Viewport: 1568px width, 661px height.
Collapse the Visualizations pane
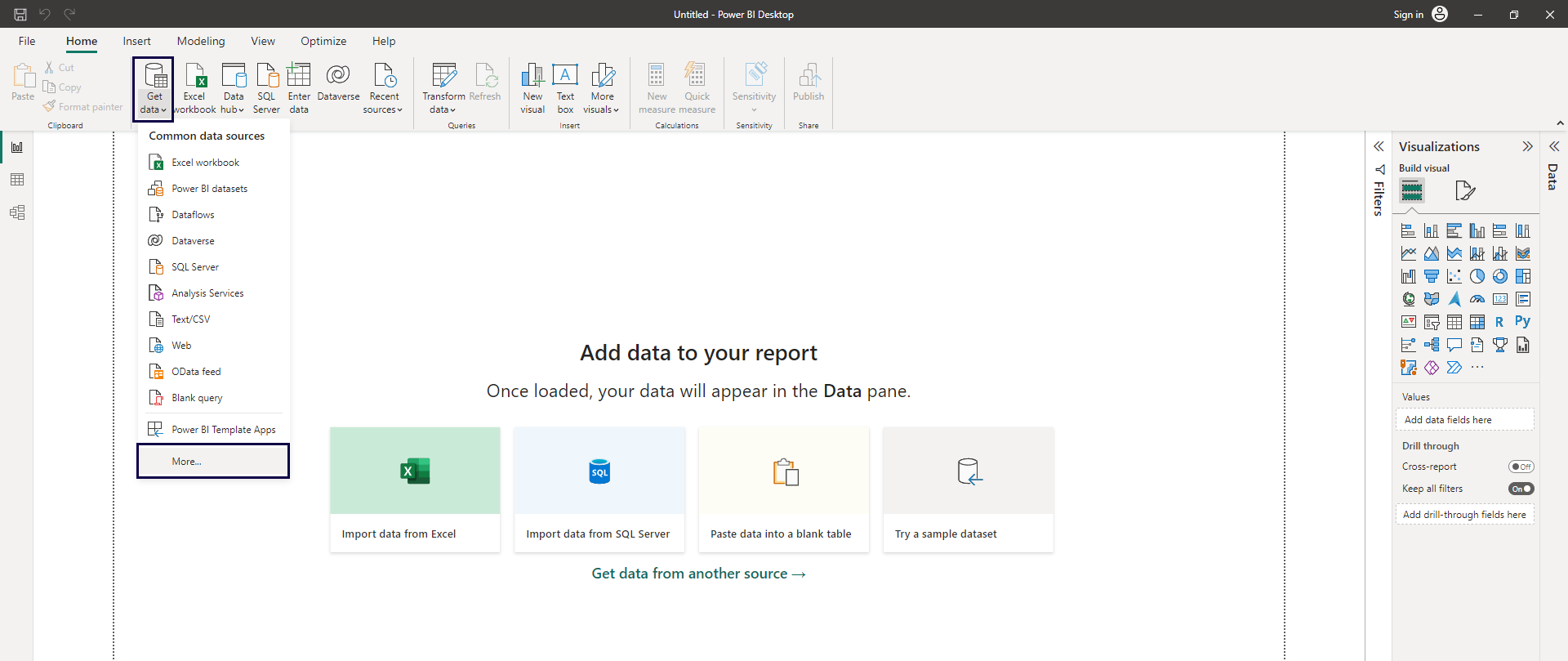1527,146
